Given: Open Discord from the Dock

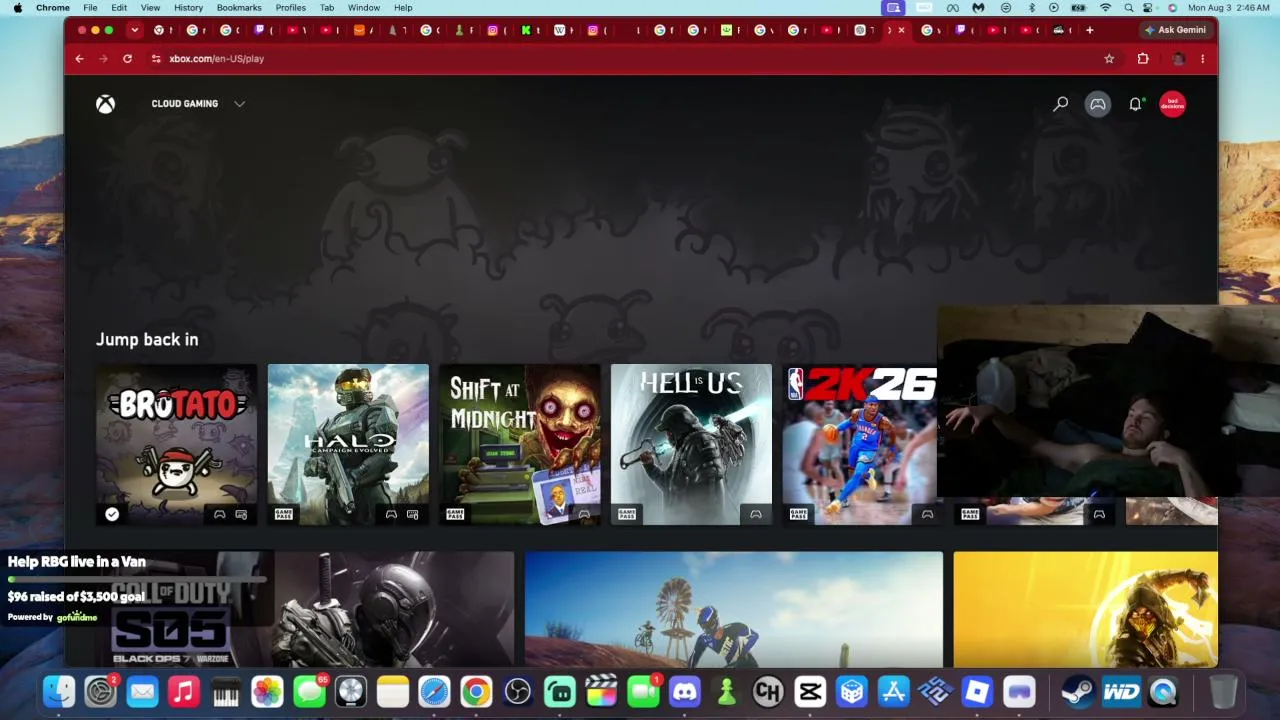Looking at the screenshot, I should [684, 691].
